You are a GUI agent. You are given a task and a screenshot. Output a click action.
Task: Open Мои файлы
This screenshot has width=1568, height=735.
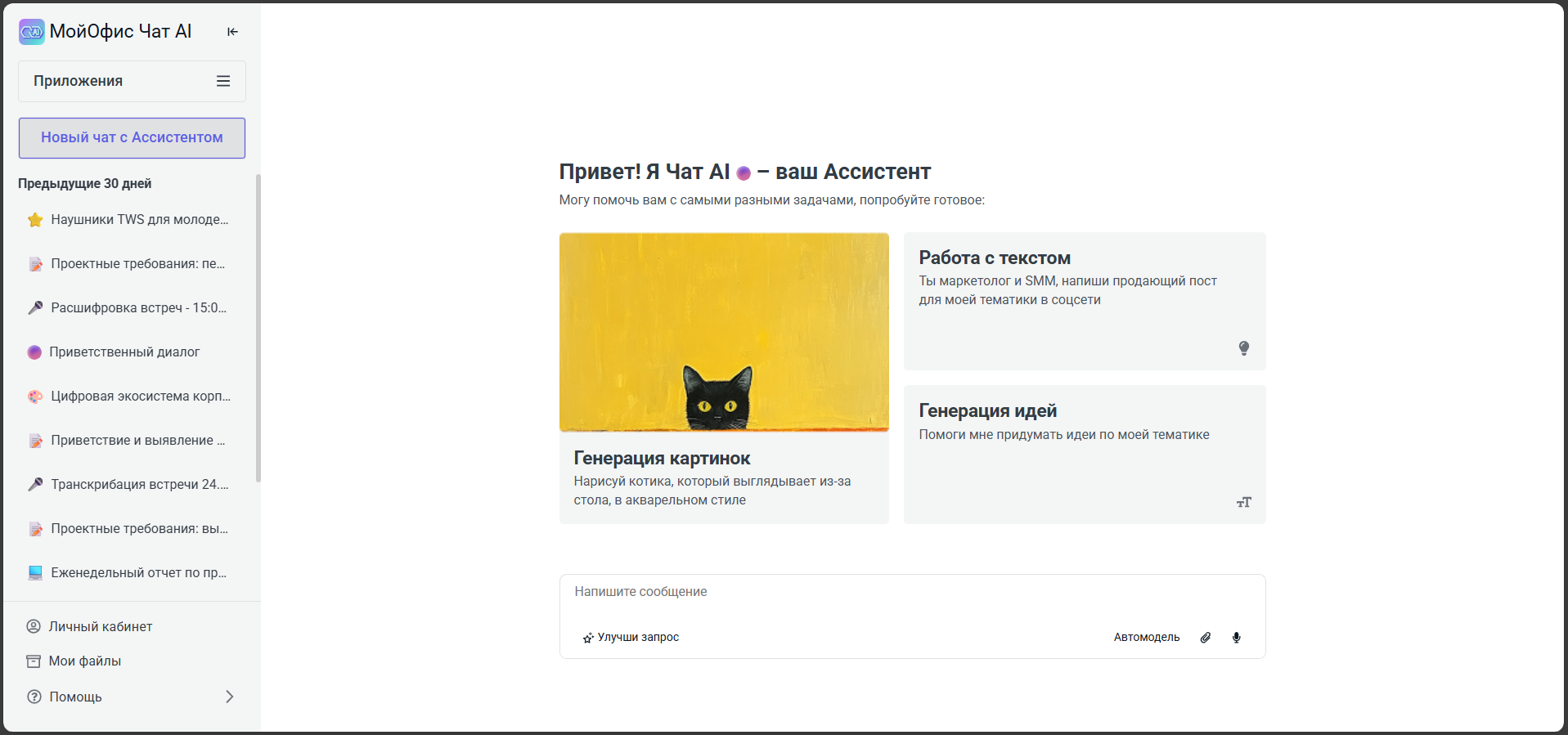(x=84, y=661)
